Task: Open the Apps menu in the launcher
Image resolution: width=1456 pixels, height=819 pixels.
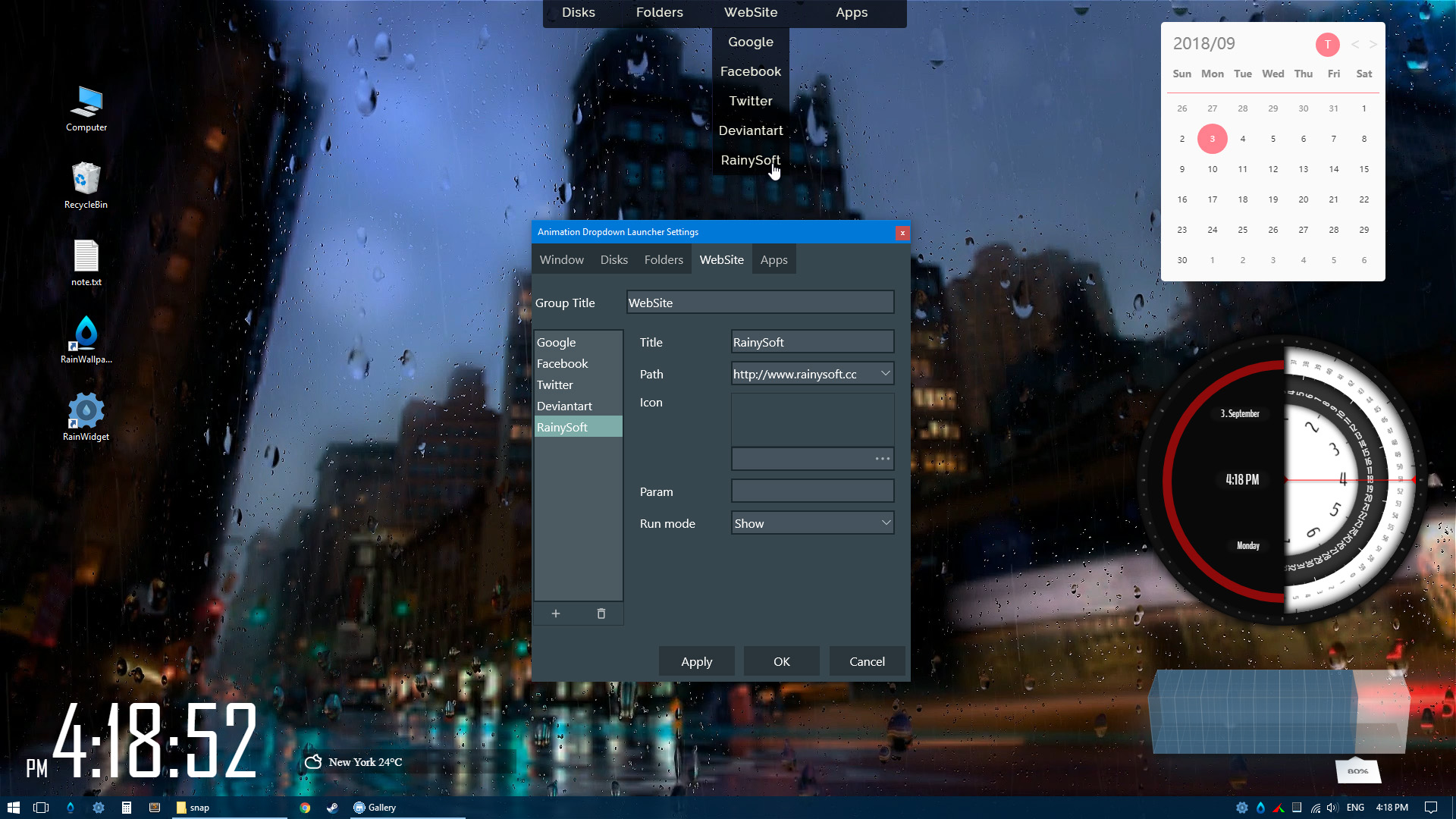Action: click(851, 12)
